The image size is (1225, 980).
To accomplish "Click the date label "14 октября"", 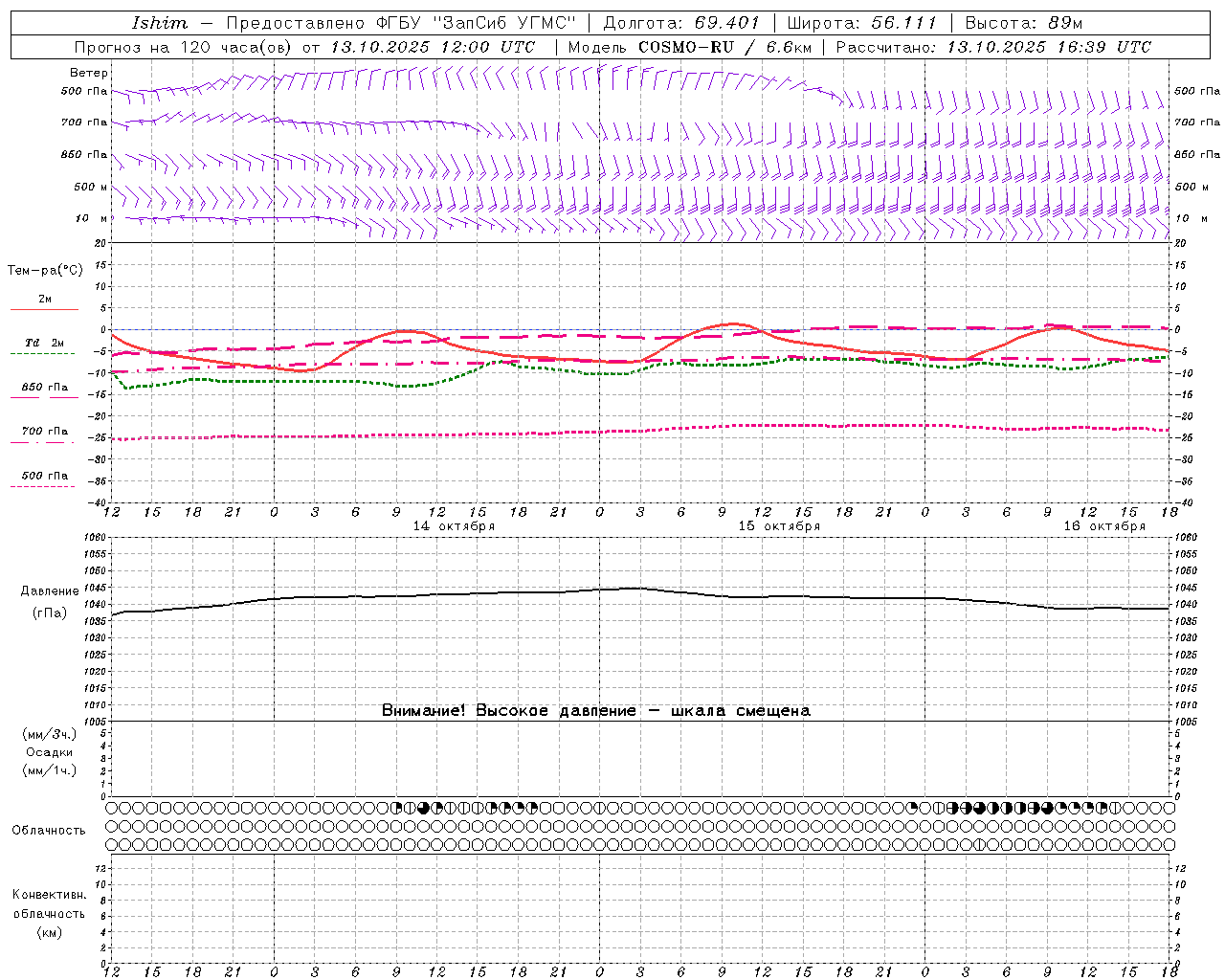I will [454, 526].
